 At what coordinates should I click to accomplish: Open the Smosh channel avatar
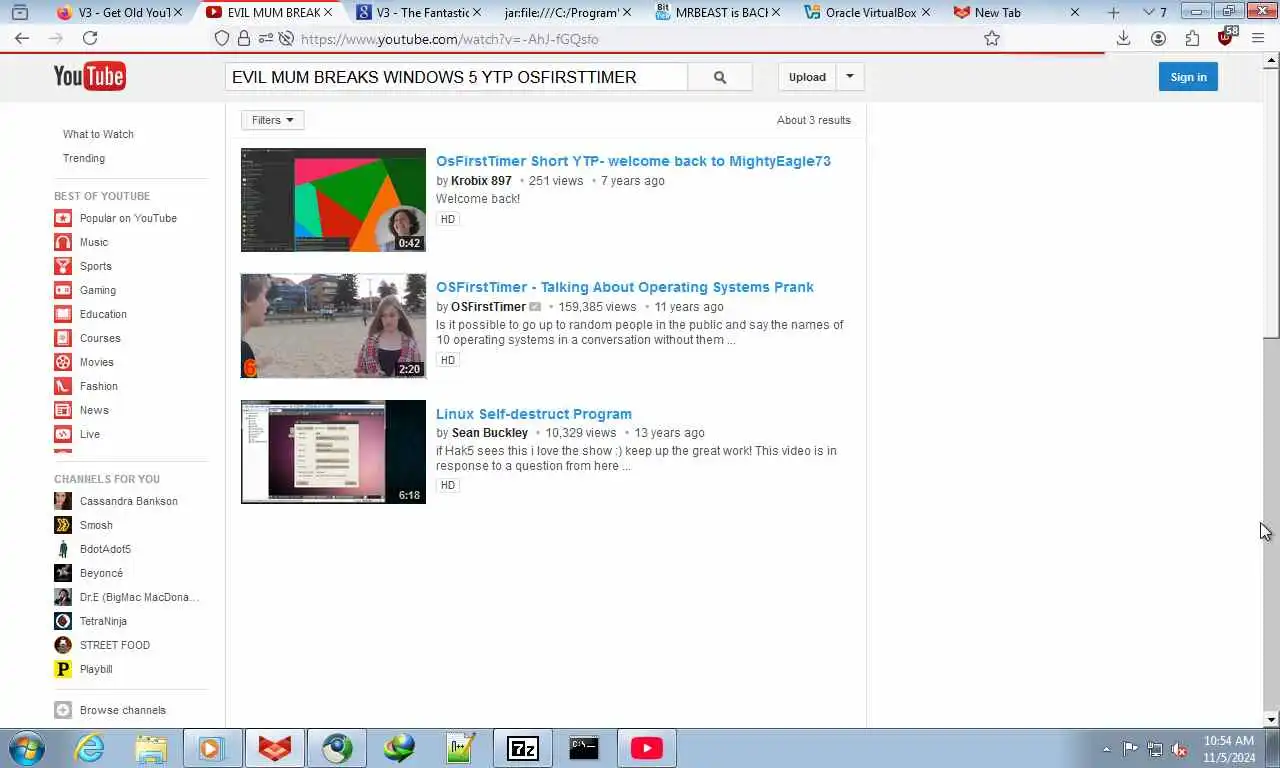tap(63, 525)
